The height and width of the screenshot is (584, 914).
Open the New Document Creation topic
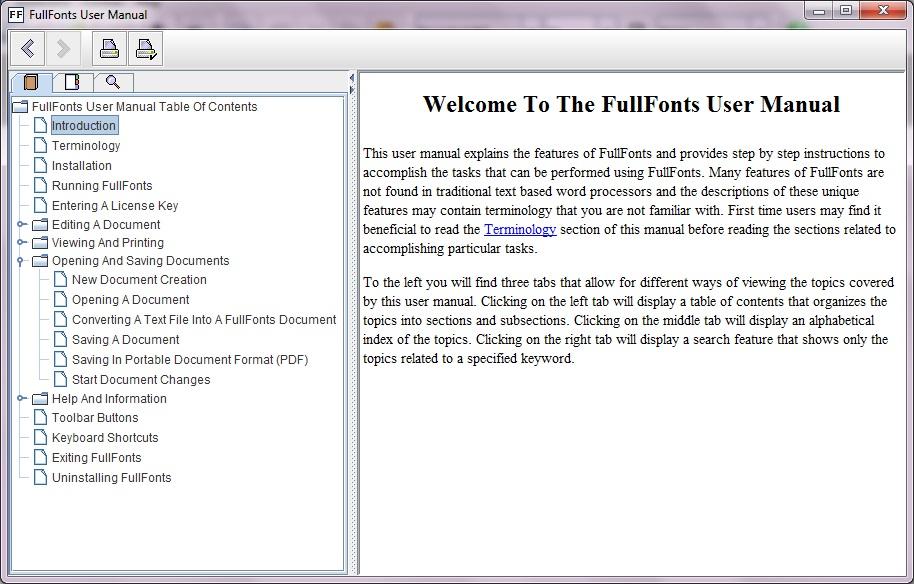click(x=139, y=280)
